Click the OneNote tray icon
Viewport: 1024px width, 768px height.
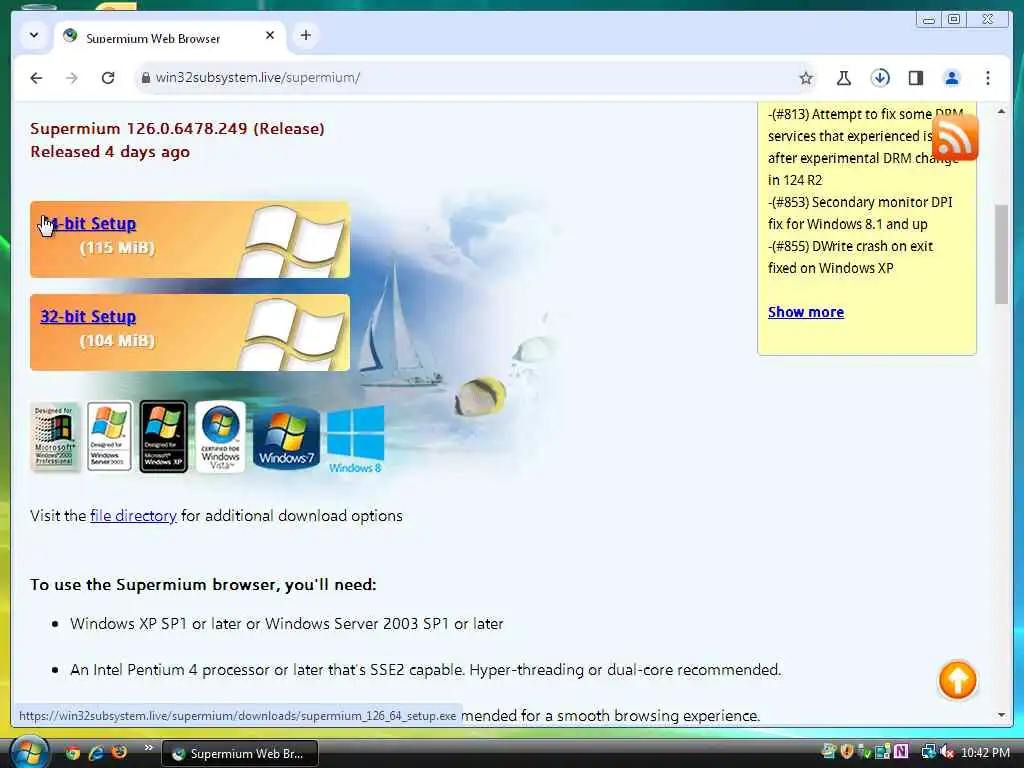[901, 752]
